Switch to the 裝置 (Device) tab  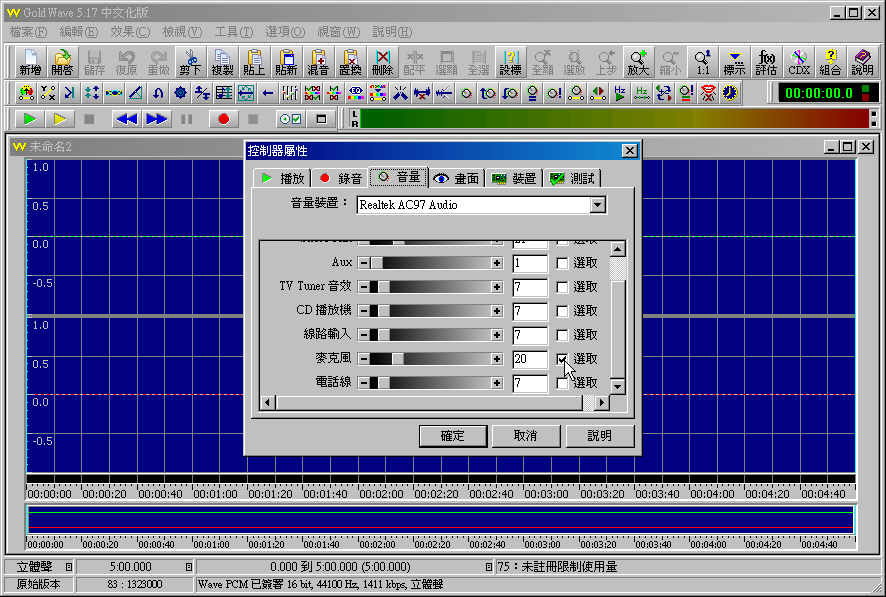(x=514, y=178)
